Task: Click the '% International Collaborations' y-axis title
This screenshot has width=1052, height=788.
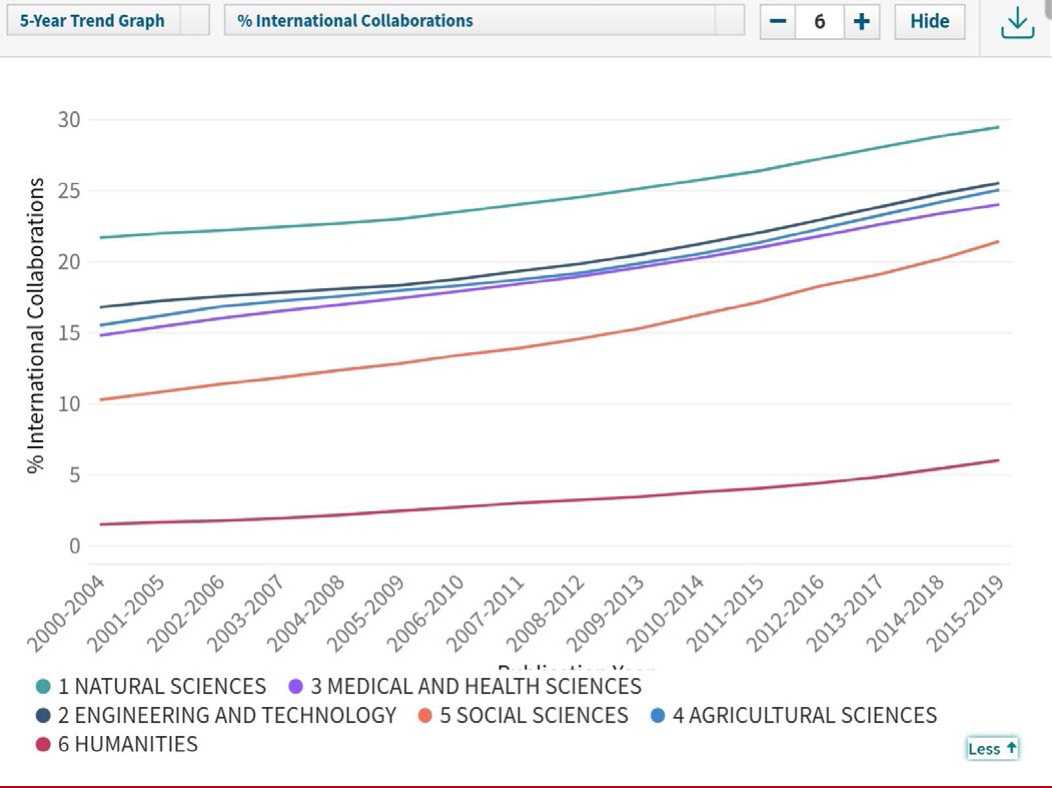Action: pos(36,325)
